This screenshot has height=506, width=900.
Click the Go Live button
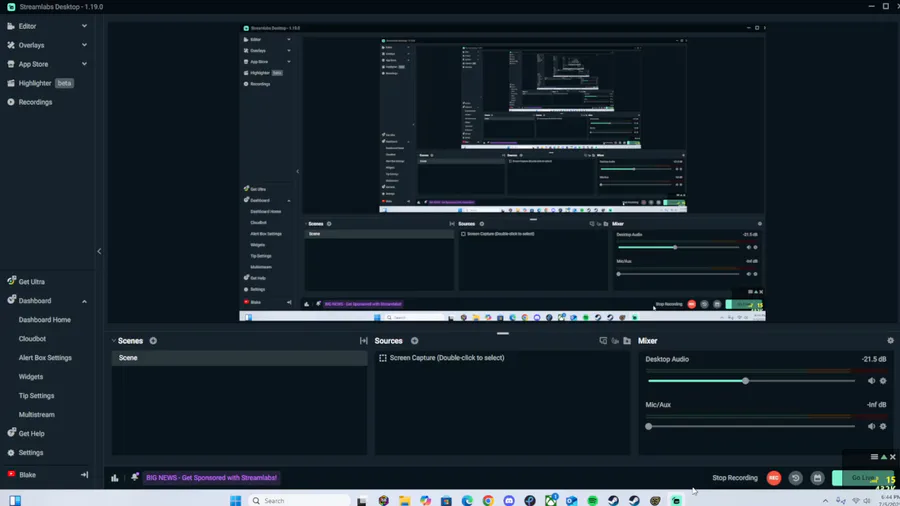tap(863, 478)
